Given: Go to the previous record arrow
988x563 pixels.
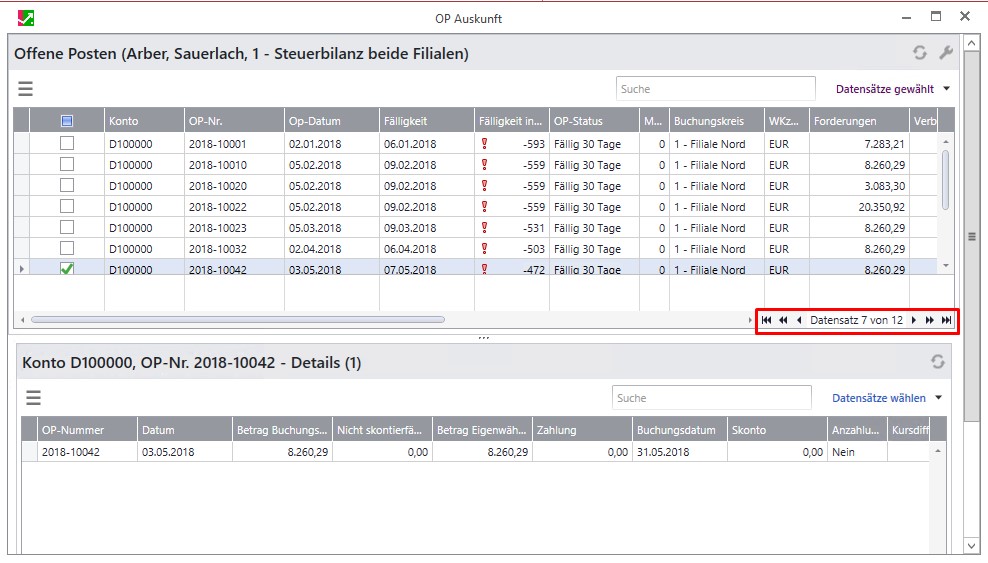Looking at the screenshot, I should pyautogui.click(x=799, y=321).
